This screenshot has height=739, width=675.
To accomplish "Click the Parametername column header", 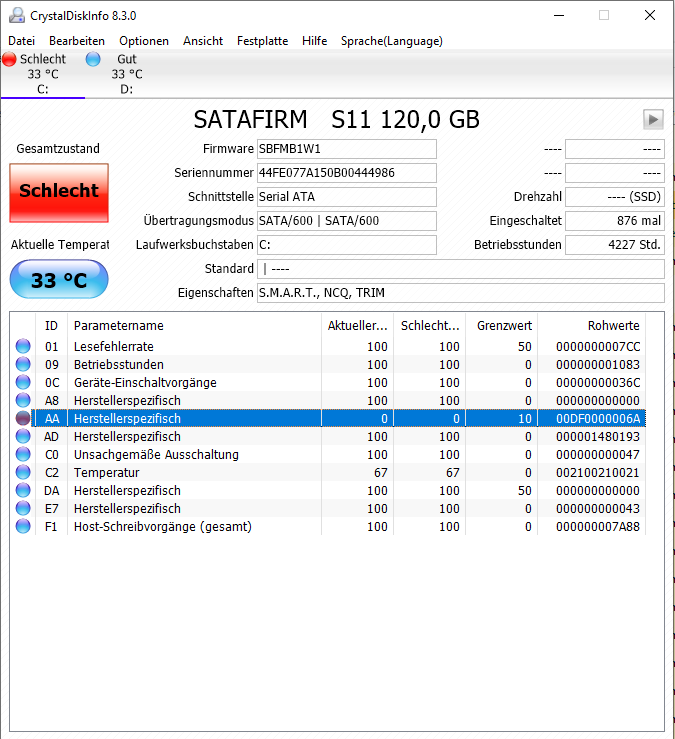I will coord(194,326).
